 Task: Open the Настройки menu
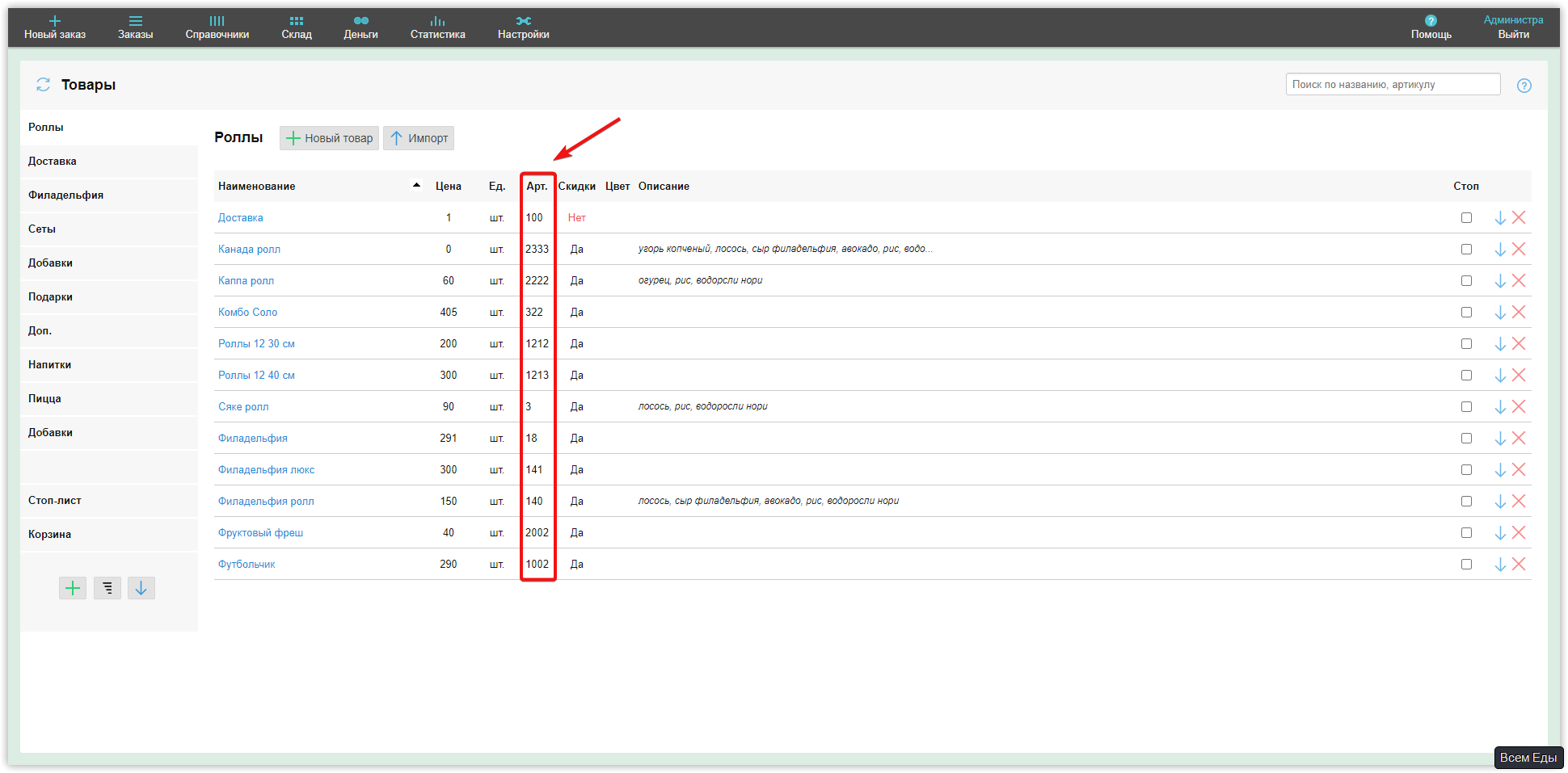524,27
